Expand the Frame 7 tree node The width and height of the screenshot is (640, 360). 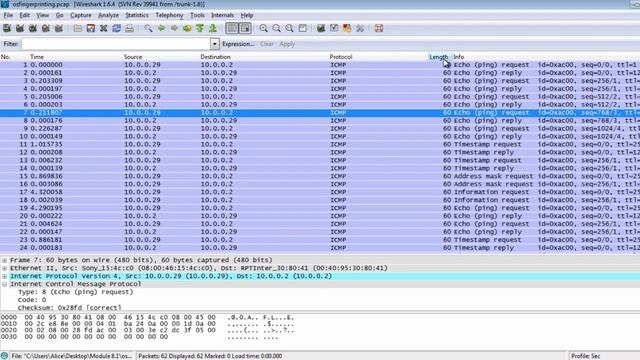click(4, 260)
